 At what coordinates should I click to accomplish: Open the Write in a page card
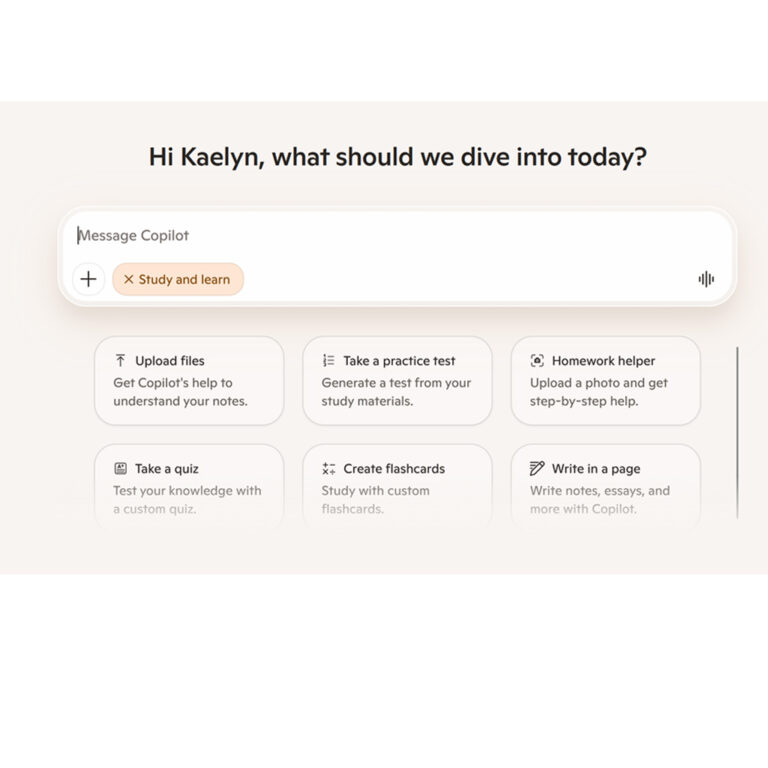point(605,488)
